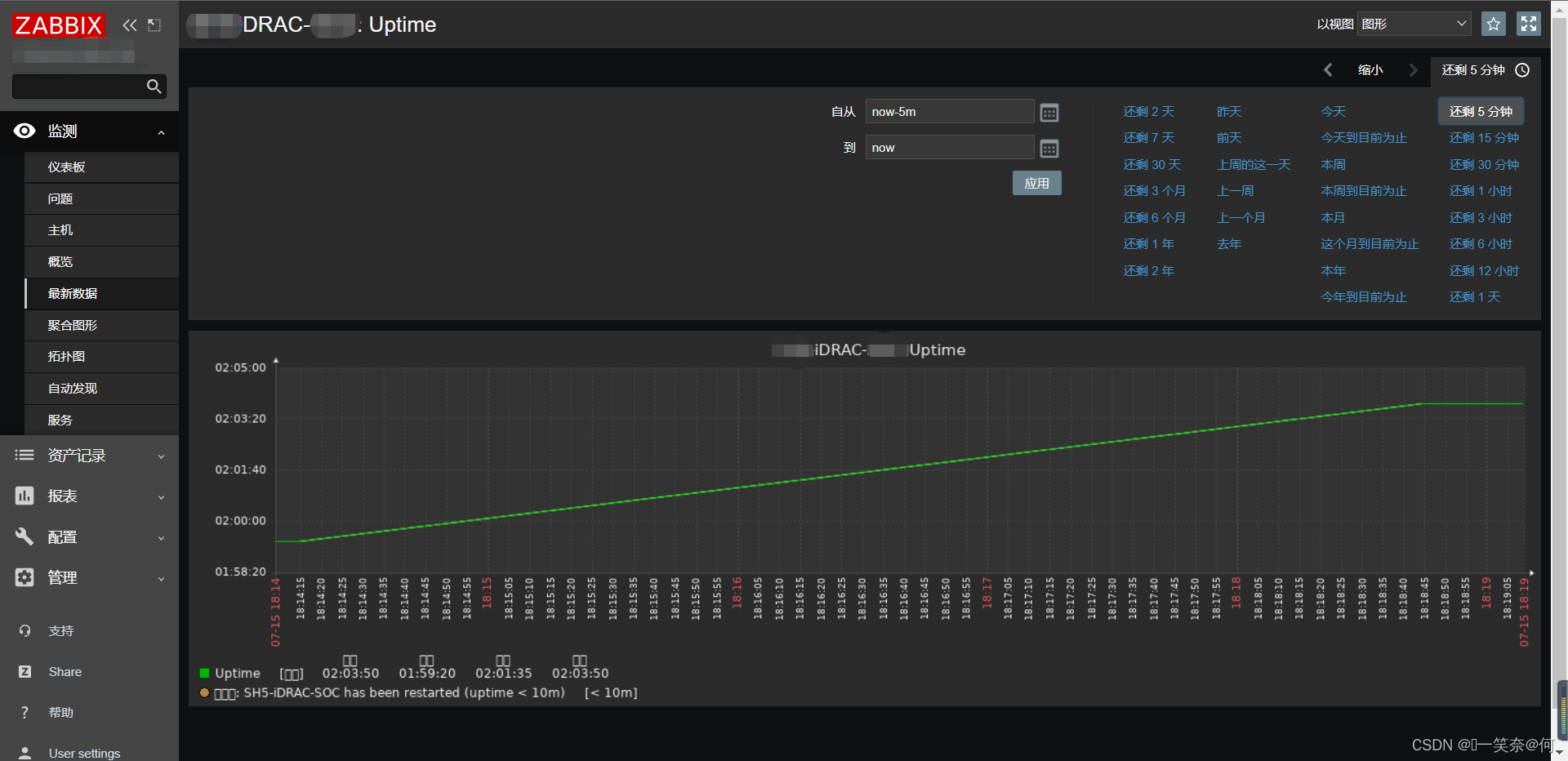Select 还剩 12 小时 time range

coord(1484,271)
